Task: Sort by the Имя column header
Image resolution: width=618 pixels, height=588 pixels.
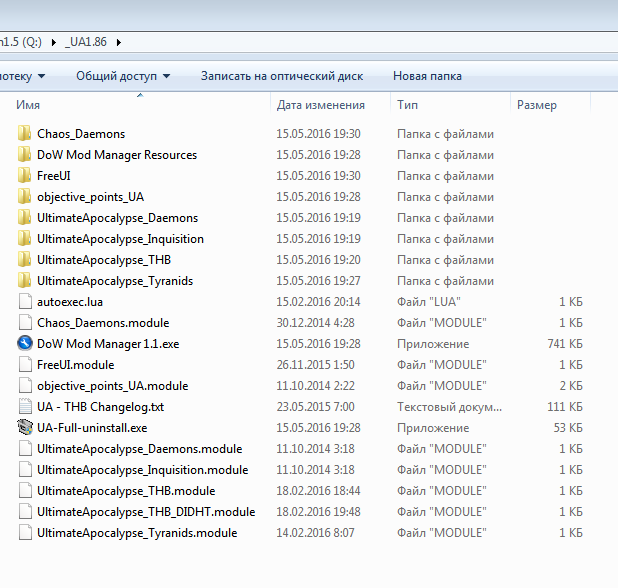Action: tap(28, 105)
